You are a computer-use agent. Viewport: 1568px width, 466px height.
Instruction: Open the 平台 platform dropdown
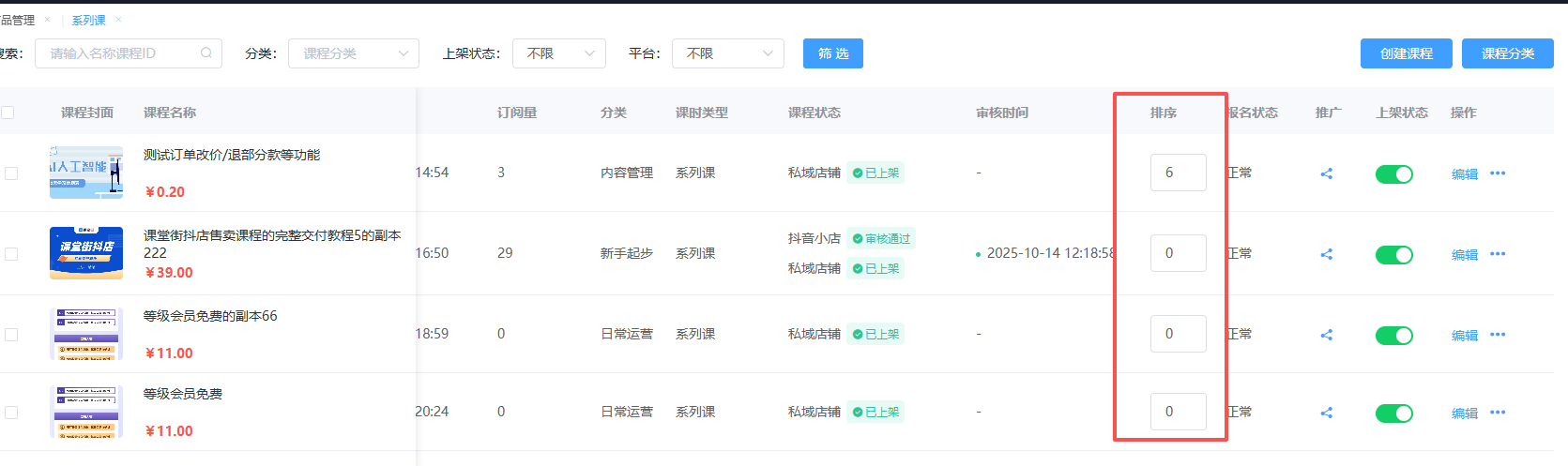(727, 53)
